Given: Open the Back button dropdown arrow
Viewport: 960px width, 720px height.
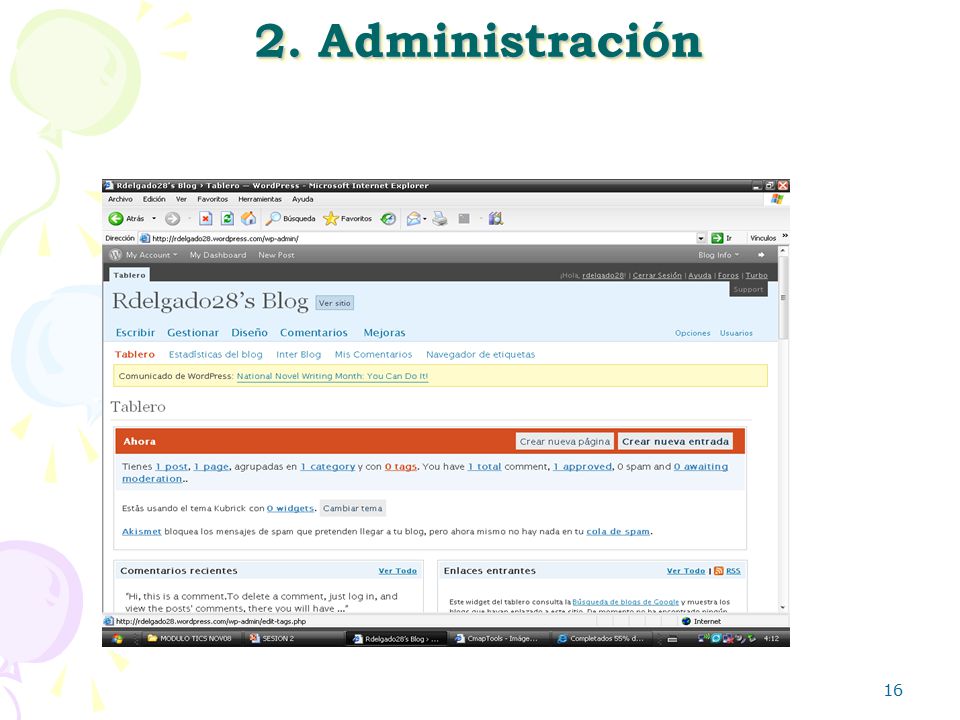Looking at the screenshot, I should pos(154,219).
